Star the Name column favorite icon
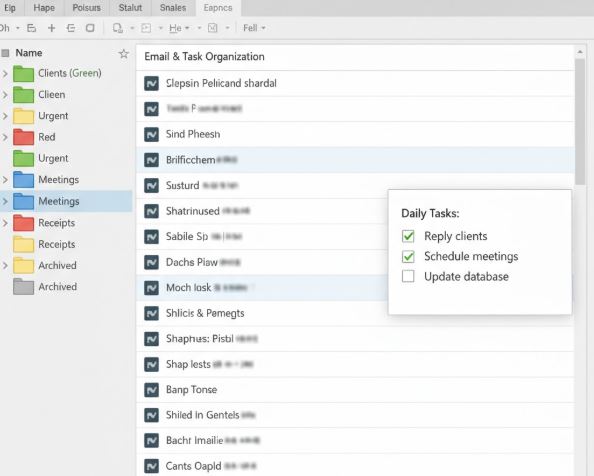Image resolution: width=594 pixels, height=476 pixels. pyautogui.click(x=123, y=53)
